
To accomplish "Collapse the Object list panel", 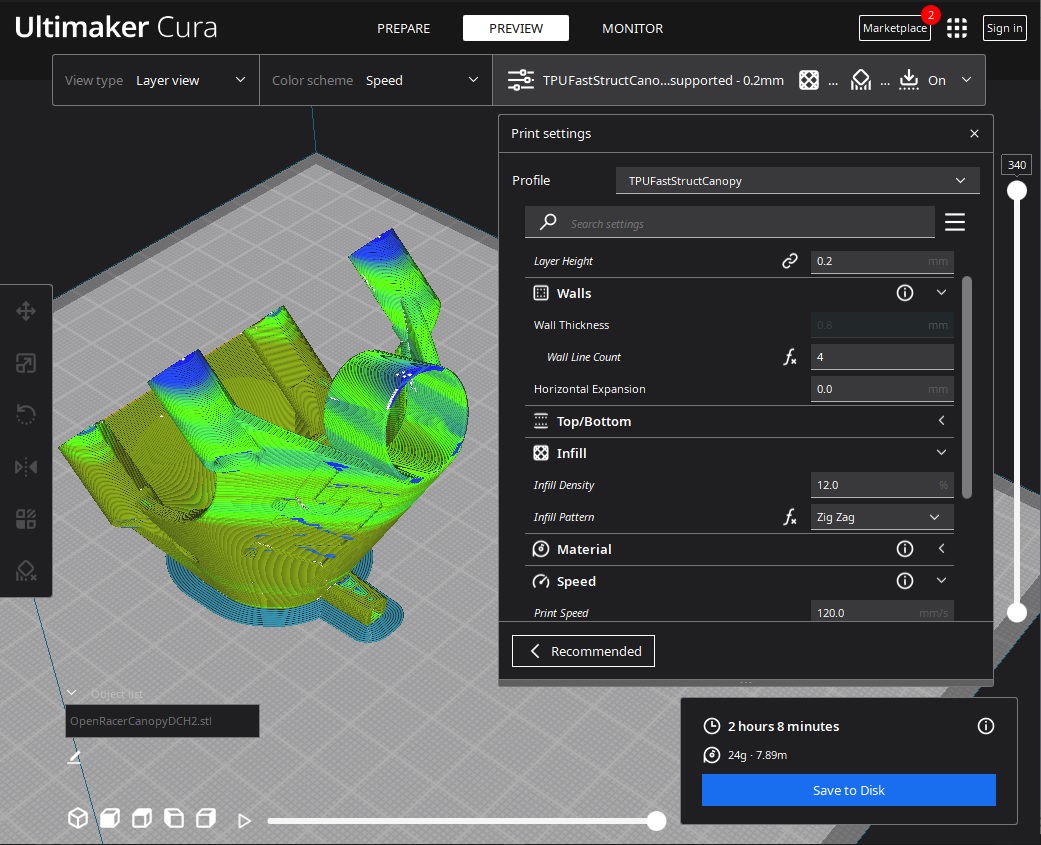I will (72, 693).
